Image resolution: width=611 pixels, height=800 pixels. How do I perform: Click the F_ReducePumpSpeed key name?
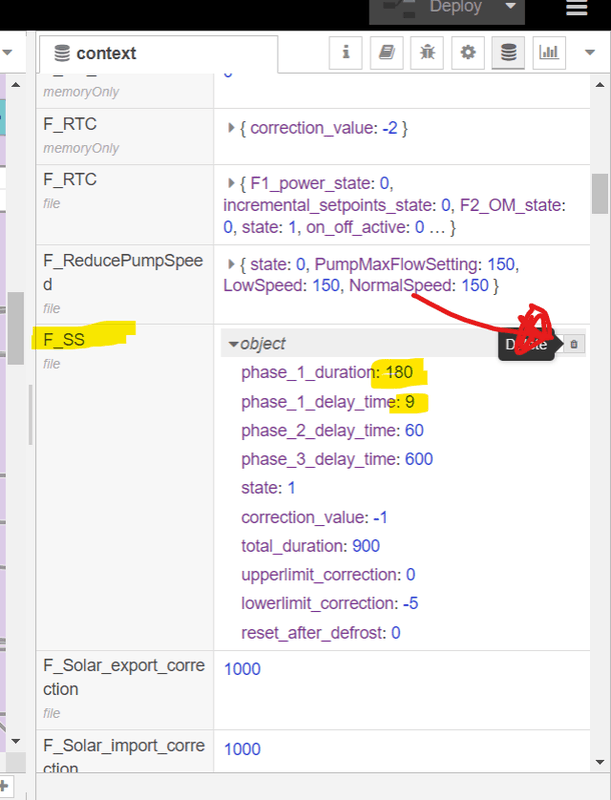123,272
